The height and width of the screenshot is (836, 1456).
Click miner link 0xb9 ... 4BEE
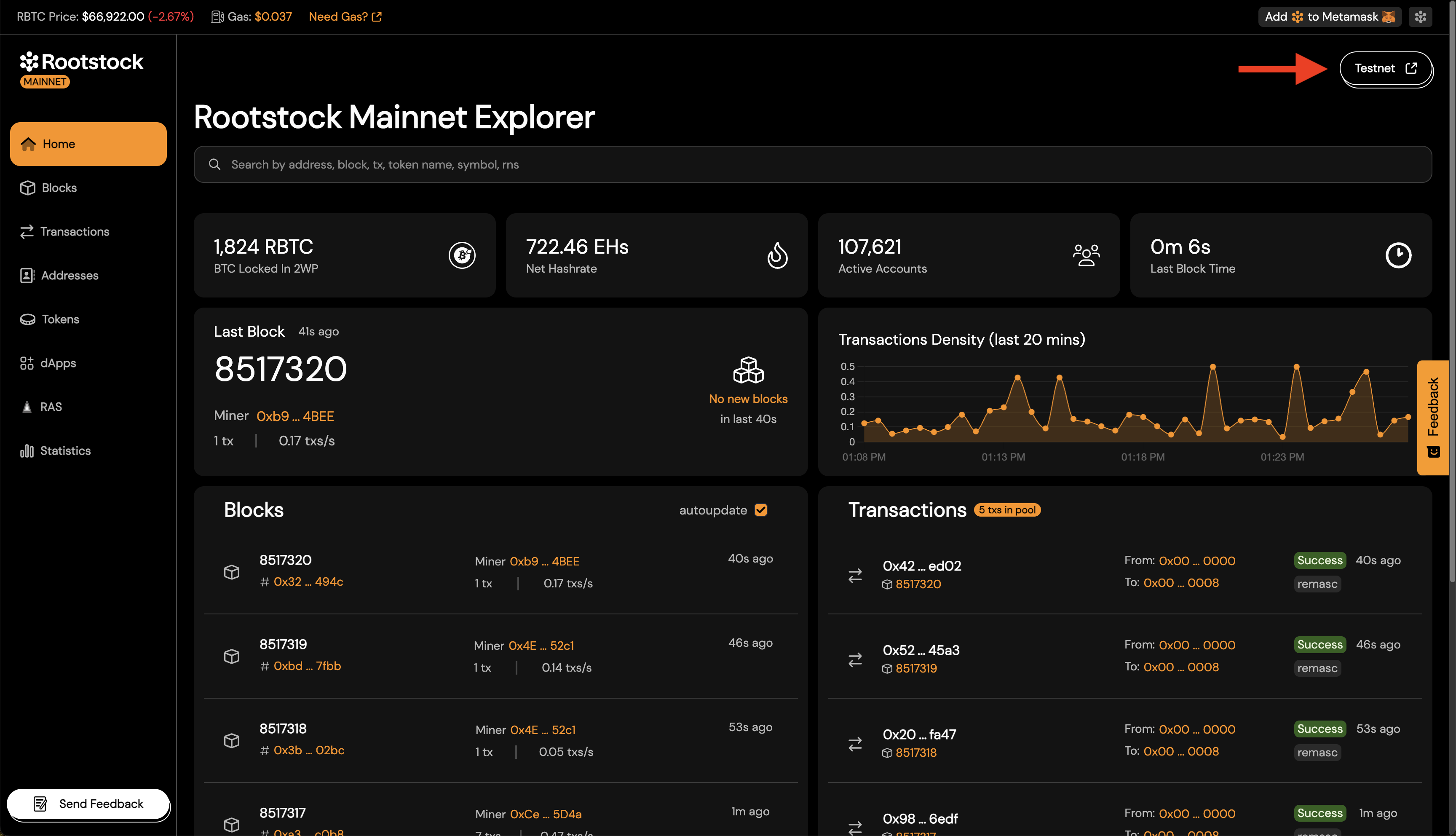pos(295,416)
